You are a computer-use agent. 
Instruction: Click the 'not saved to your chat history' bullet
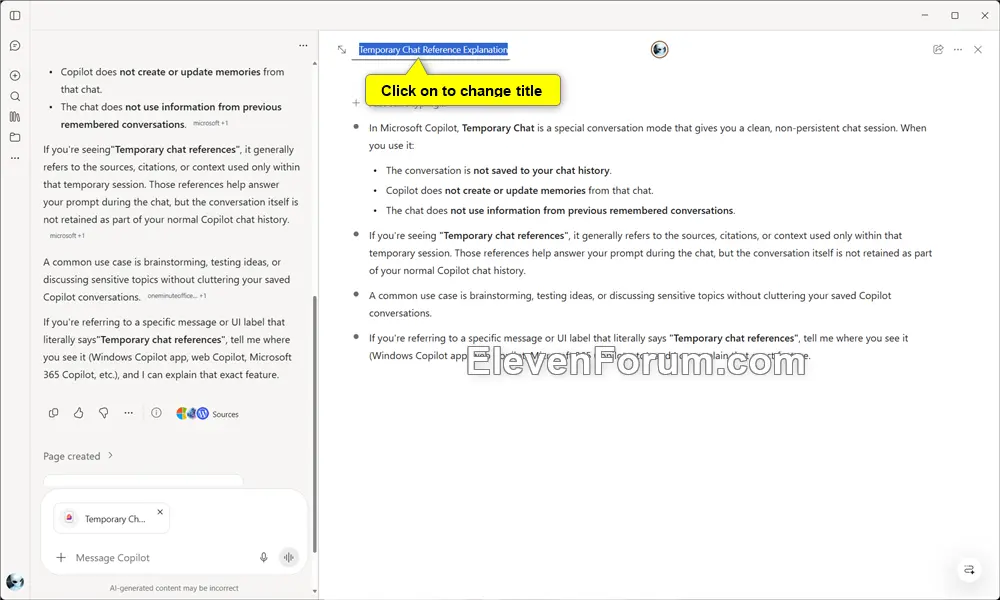coord(499,170)
